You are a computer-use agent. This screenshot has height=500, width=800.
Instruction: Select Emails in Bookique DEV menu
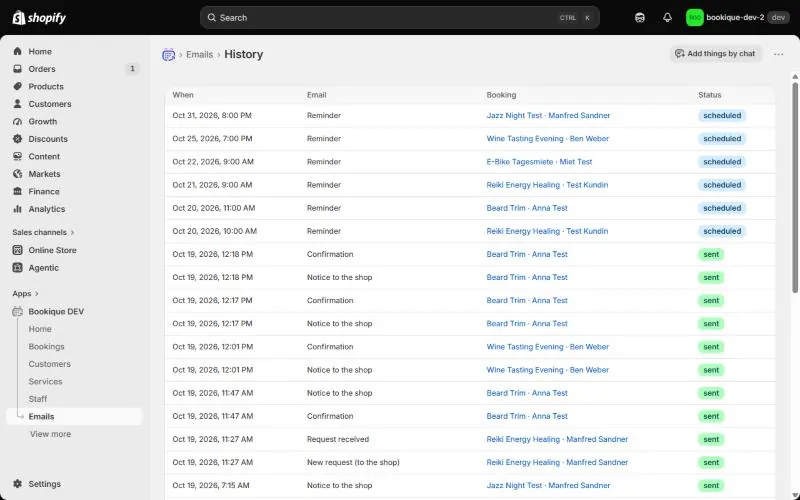74,416
